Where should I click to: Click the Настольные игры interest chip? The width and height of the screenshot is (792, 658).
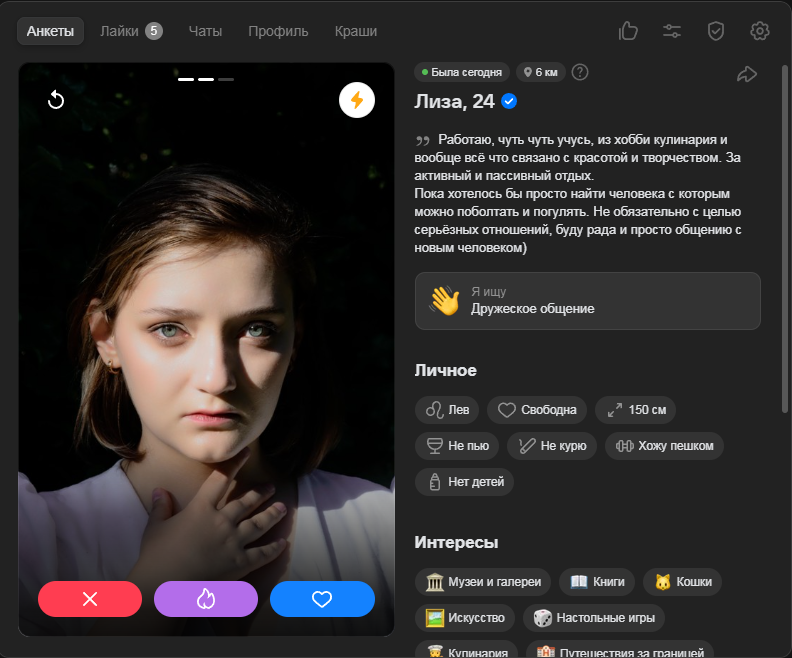tap(593, 618)
